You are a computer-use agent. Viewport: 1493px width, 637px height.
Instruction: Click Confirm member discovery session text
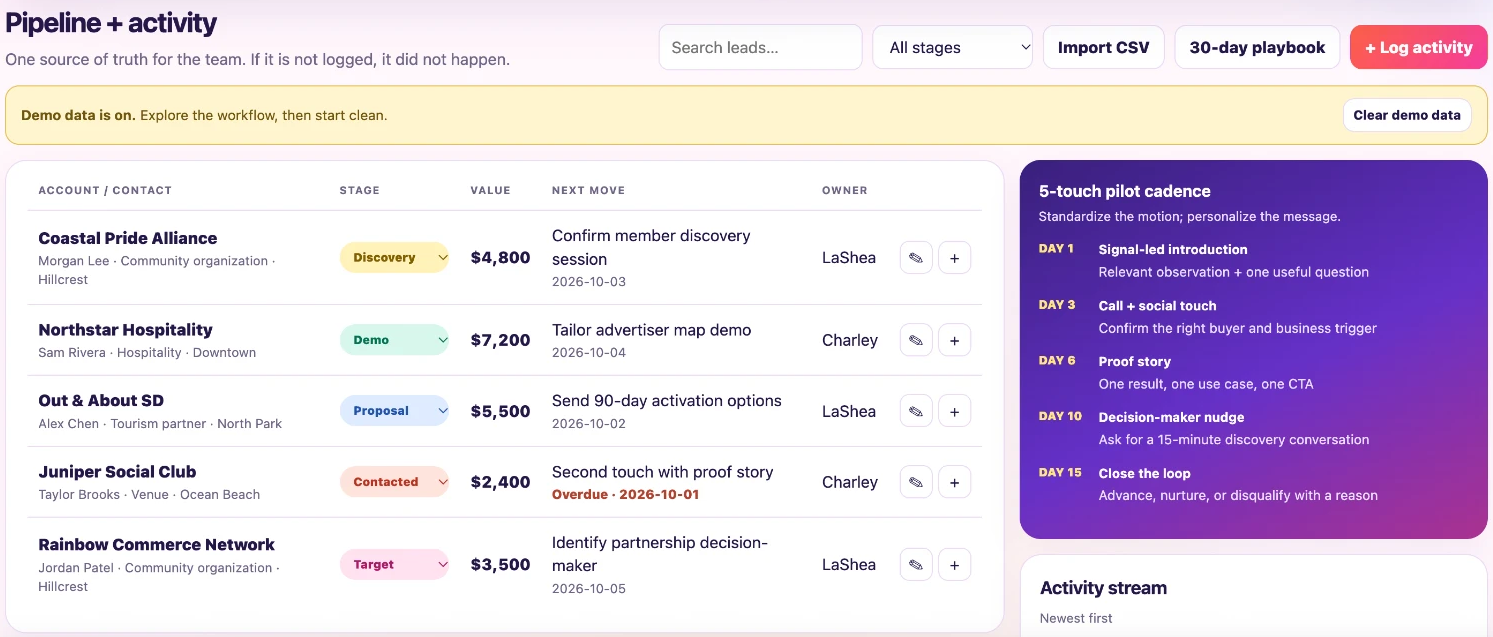(651, 247)
